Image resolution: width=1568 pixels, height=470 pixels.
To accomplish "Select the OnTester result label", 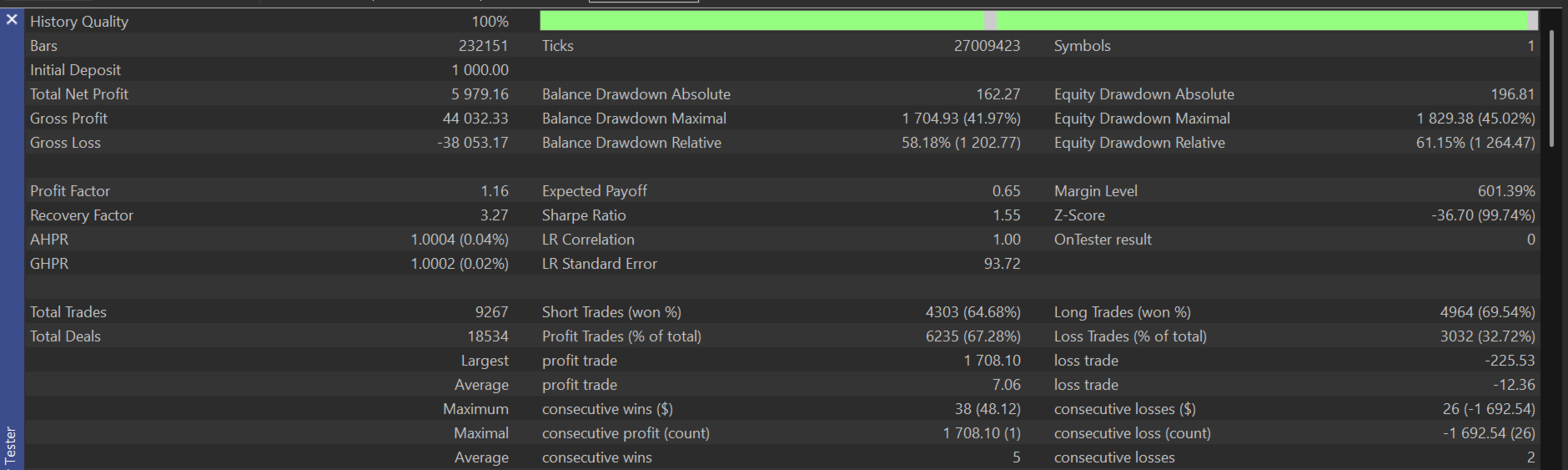I will pyautogui.click(x=1103, y=240).
